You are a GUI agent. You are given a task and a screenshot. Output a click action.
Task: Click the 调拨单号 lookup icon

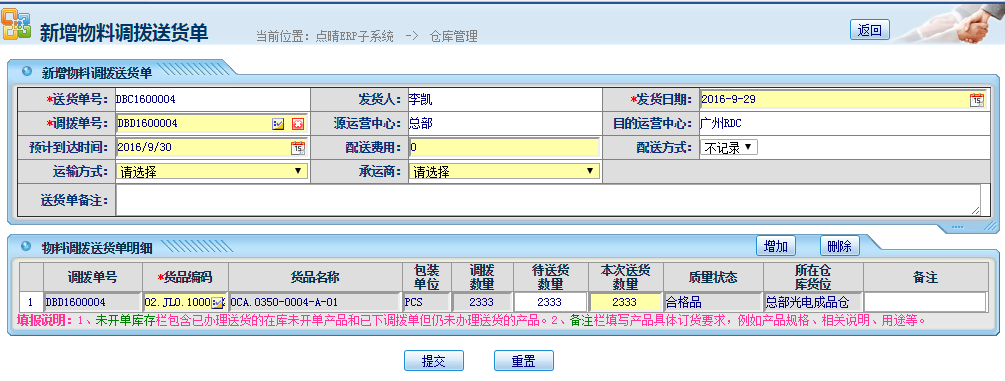tap(278, 124)
